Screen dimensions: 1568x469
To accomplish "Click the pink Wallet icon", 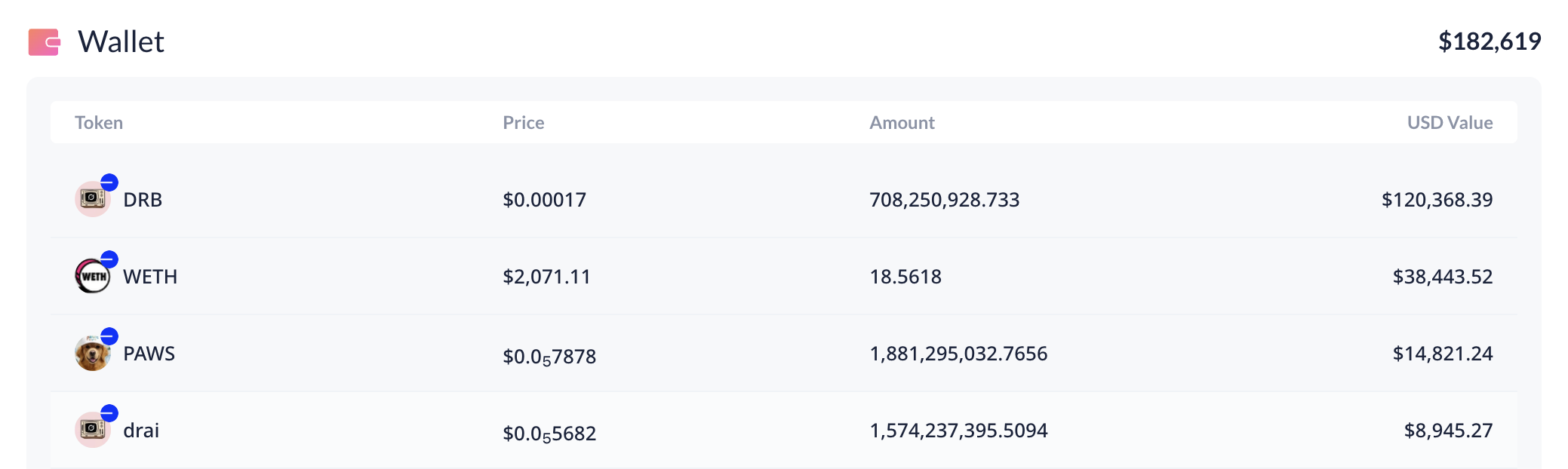I will (x=44, y=42).
